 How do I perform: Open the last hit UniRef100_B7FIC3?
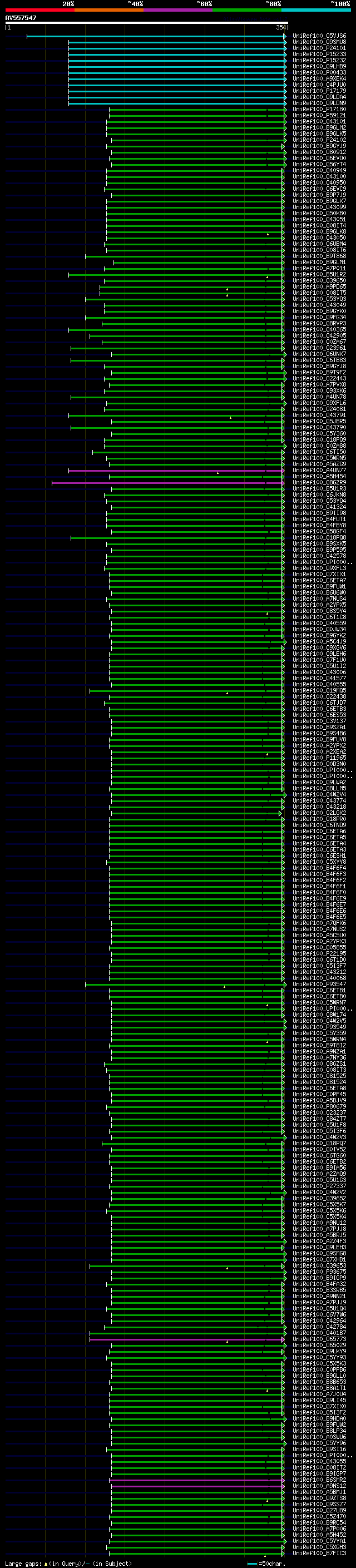point(319,1554)
